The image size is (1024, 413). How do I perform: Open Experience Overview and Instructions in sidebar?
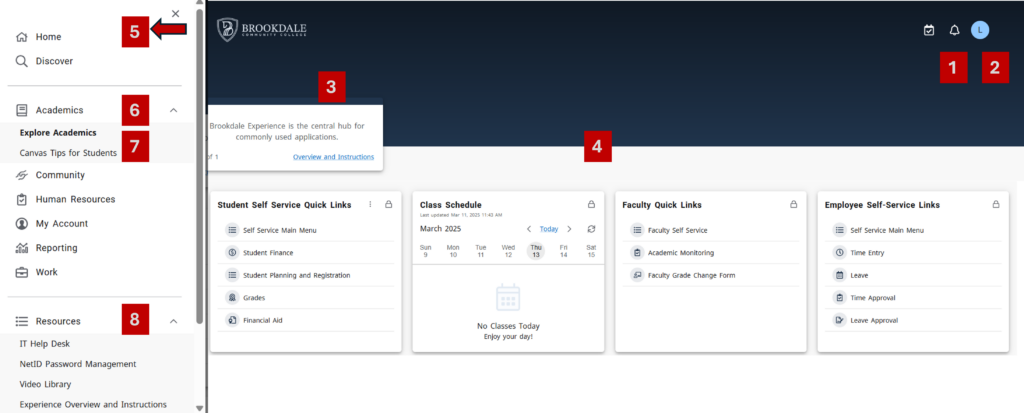tap(93, 405)
